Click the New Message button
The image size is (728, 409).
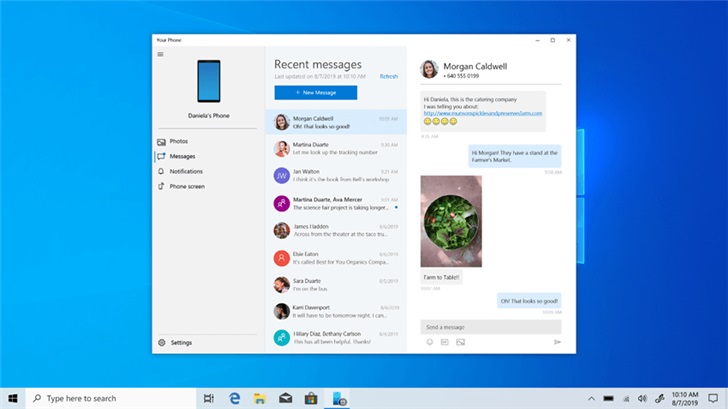click(x=315, y=92)
